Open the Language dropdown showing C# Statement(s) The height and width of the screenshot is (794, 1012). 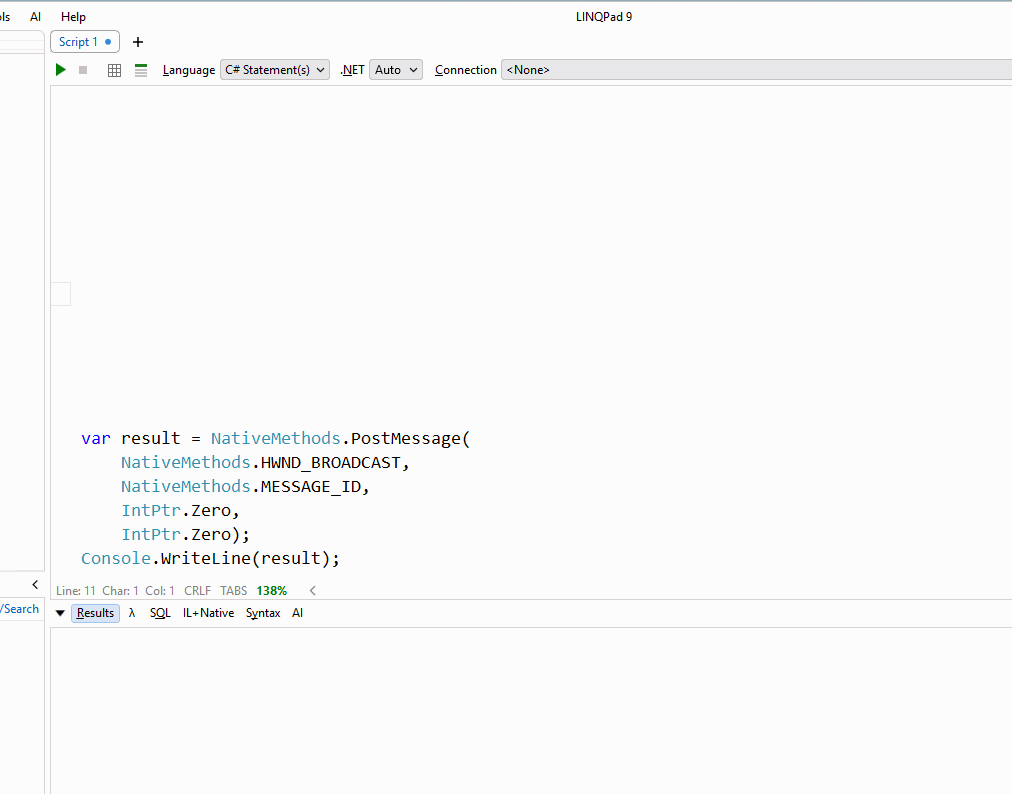tap(274, 70)
